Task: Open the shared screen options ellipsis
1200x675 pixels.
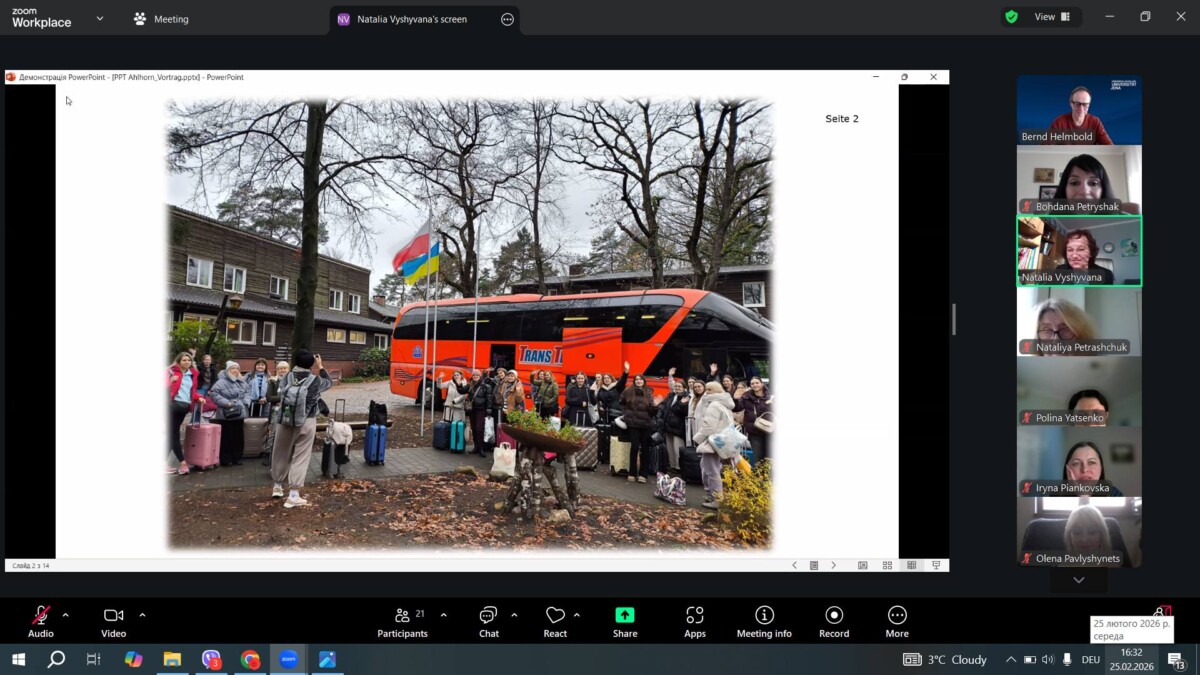Action: pos(507,19)
